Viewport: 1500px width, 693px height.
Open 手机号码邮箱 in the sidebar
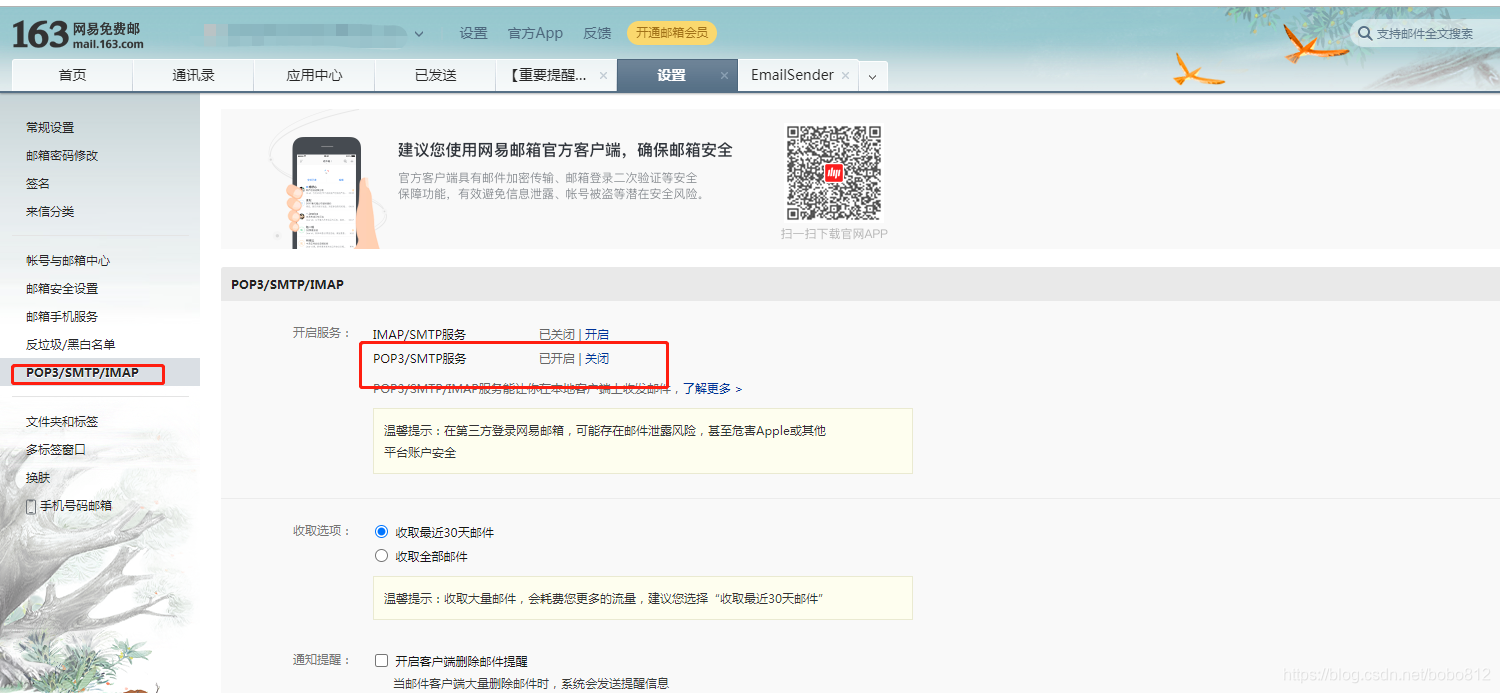click(x=76, y=506)
